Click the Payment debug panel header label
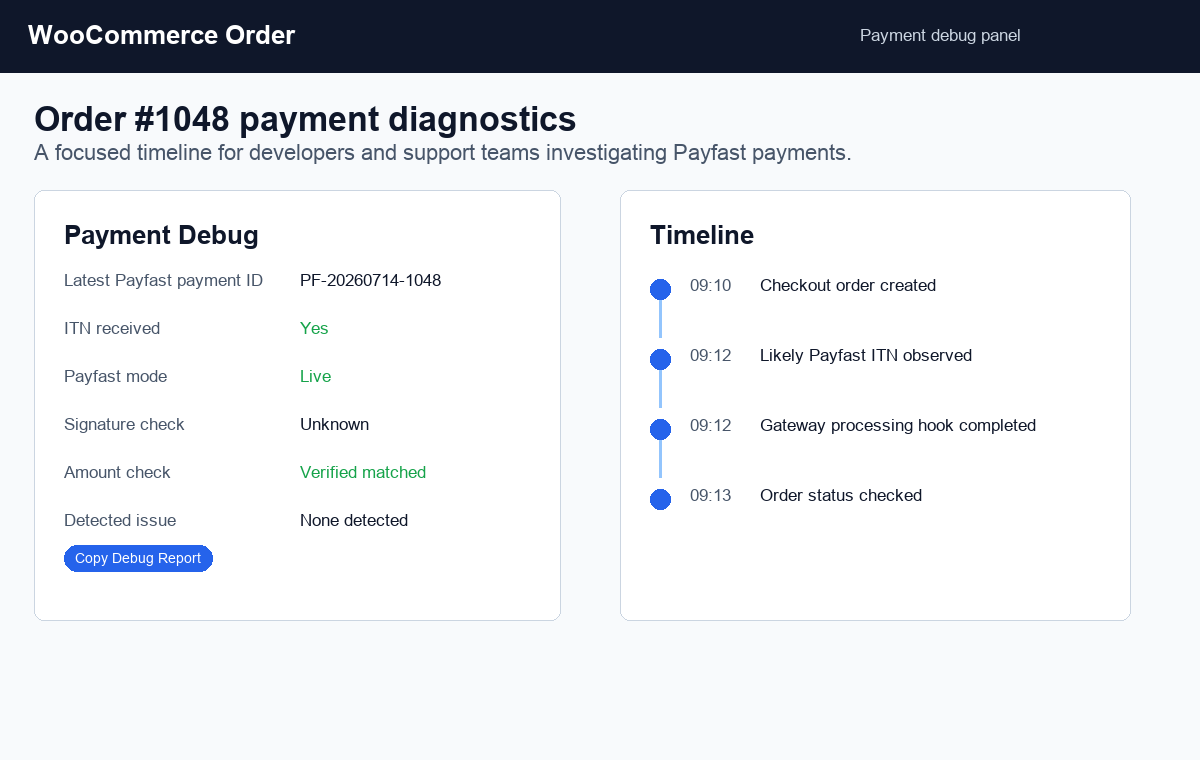 coord(940,36)
